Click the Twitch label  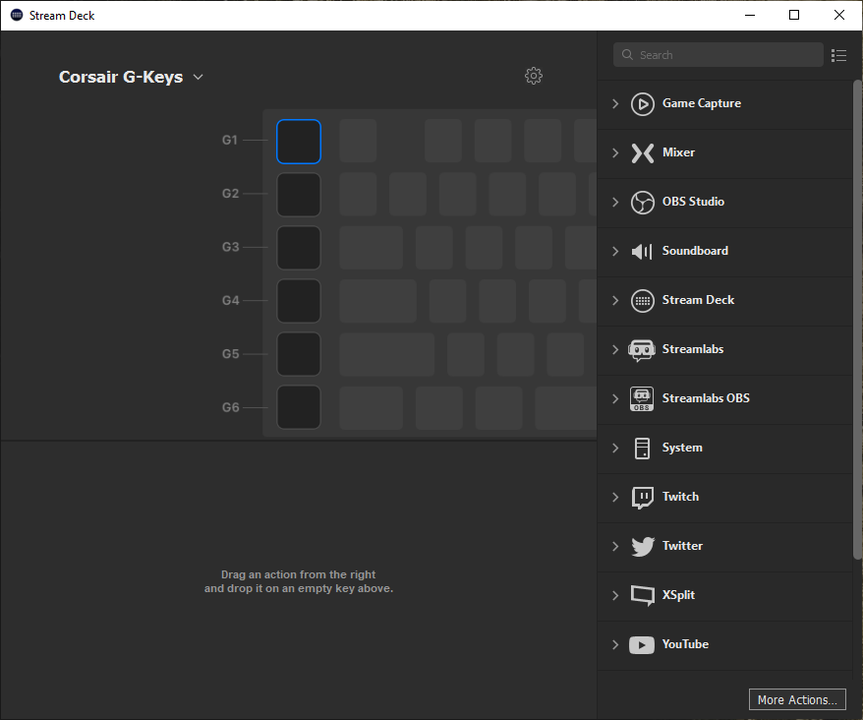pos(680,497)
